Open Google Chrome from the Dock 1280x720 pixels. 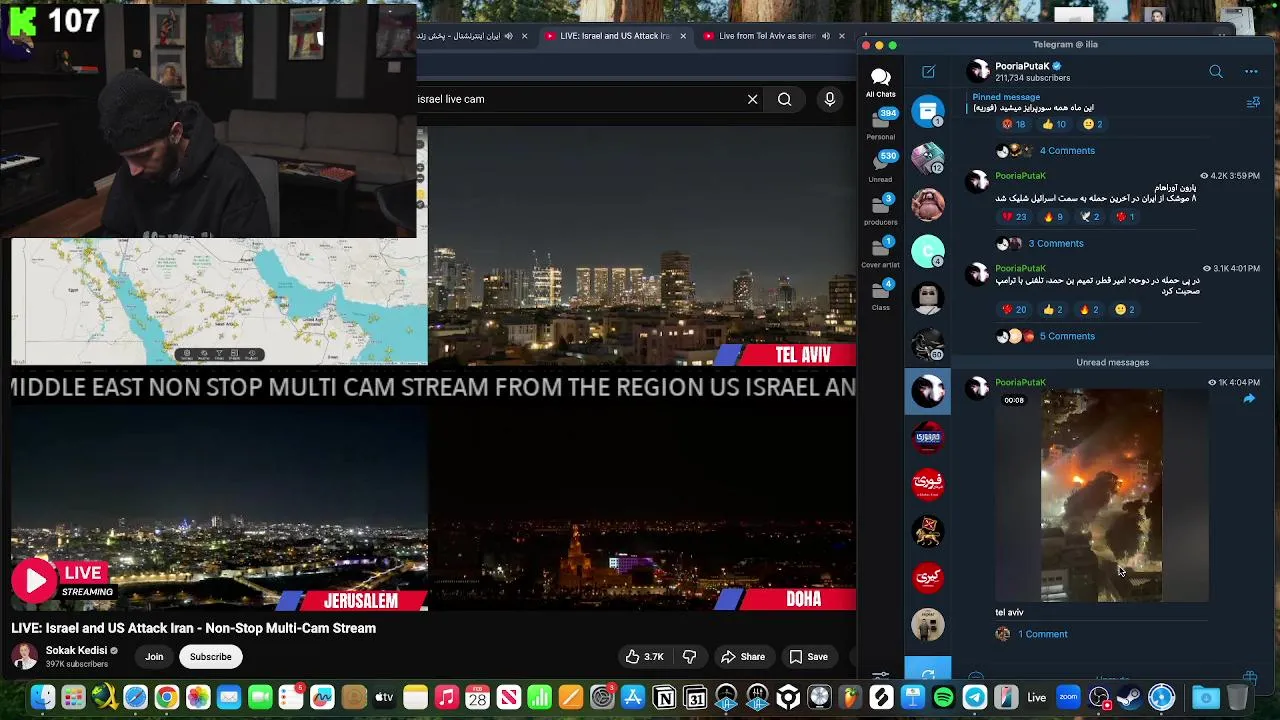[167, 697]
